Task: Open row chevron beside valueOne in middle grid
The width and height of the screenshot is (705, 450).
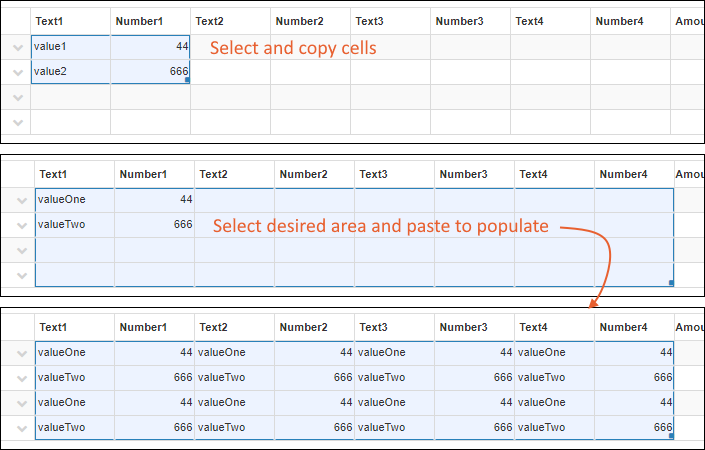Action: pos(21,200)
